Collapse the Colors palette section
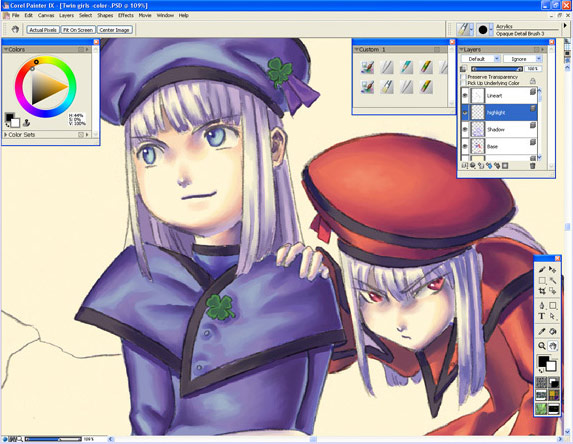The width and height of the screenshot is (573, 444). (5, 49)
